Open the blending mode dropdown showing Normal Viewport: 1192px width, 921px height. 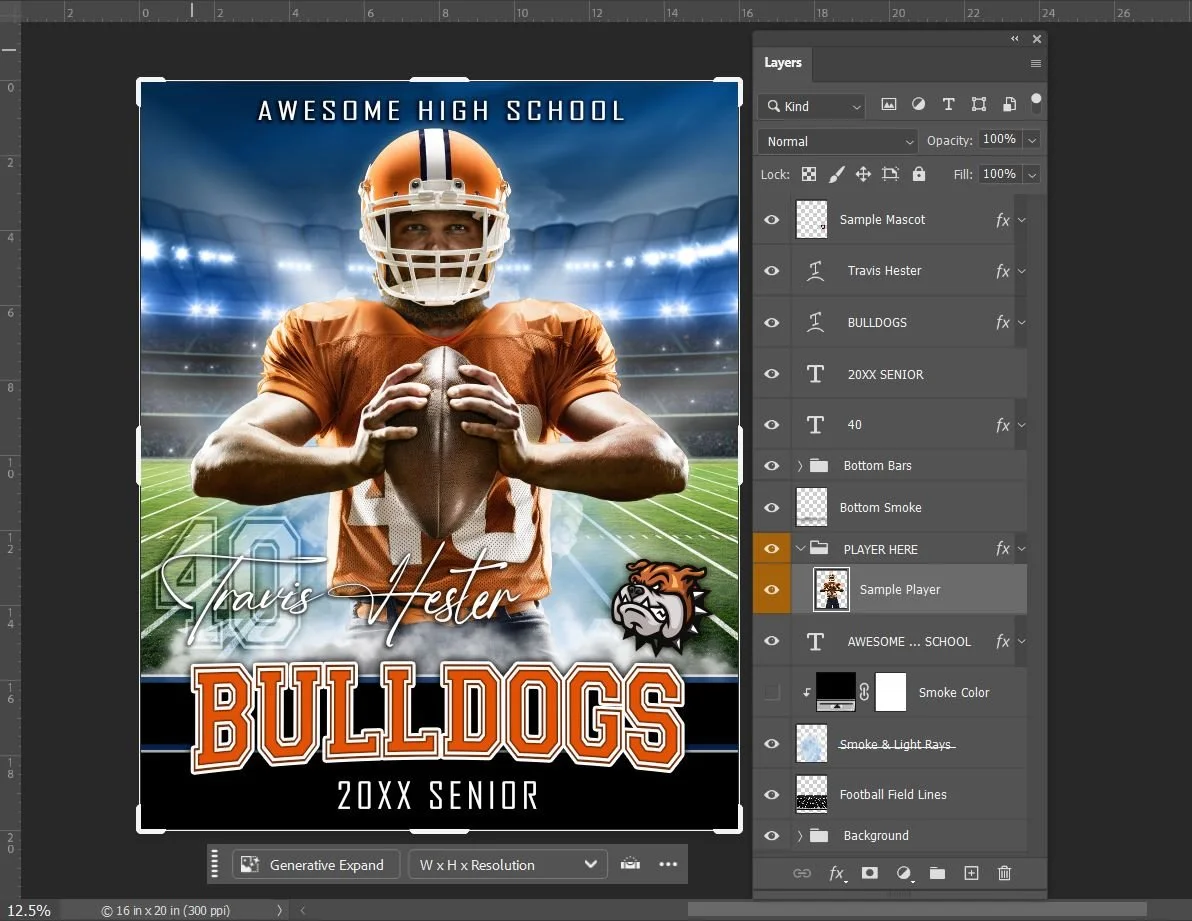837,141
